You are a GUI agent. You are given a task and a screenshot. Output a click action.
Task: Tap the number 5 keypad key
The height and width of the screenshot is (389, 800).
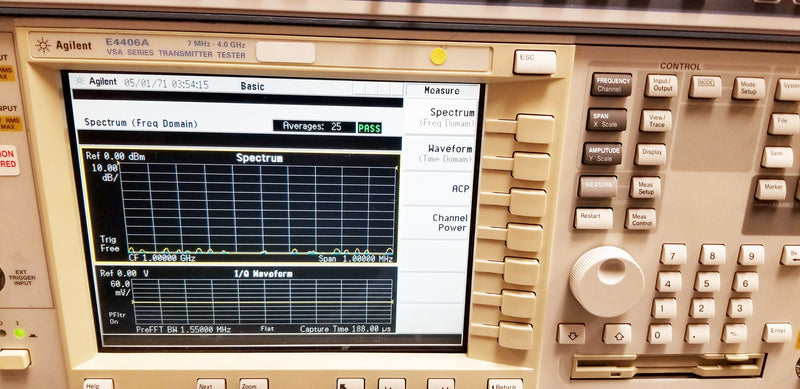(707, 282)
